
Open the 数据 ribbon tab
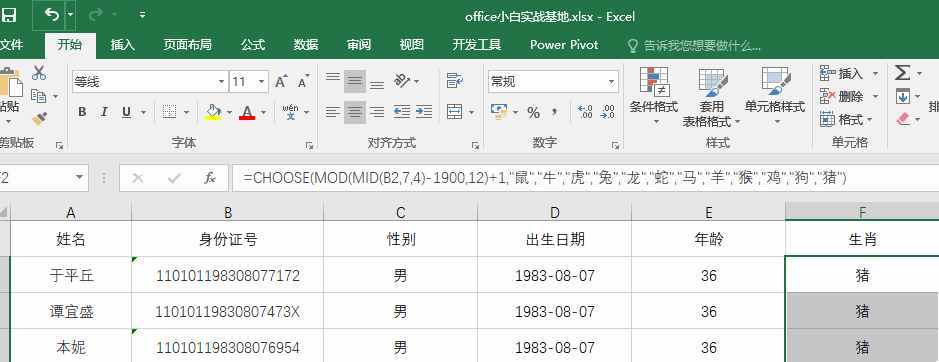click(306, 45)
